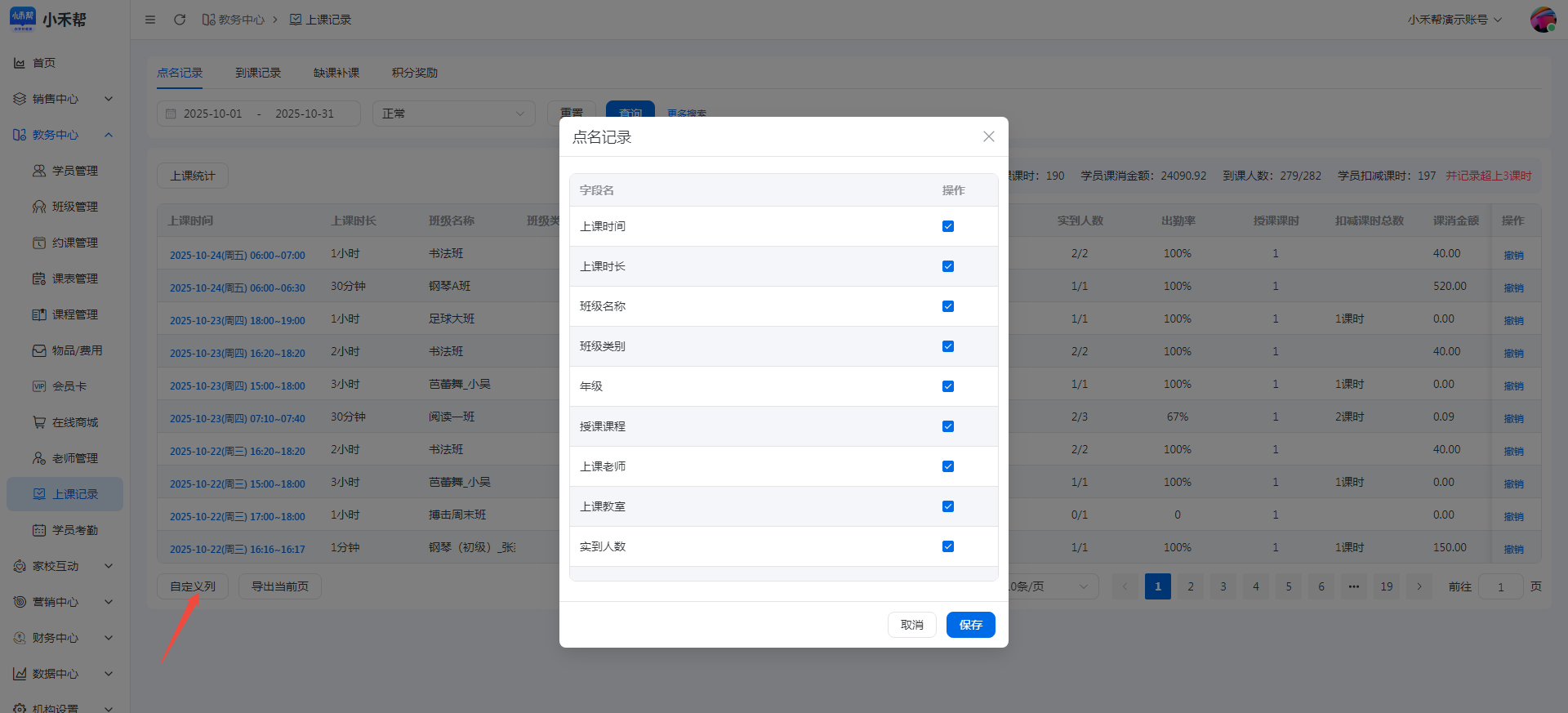
Task: Close the 点名记录 dialog with X
Action: [x=988, y=136]
